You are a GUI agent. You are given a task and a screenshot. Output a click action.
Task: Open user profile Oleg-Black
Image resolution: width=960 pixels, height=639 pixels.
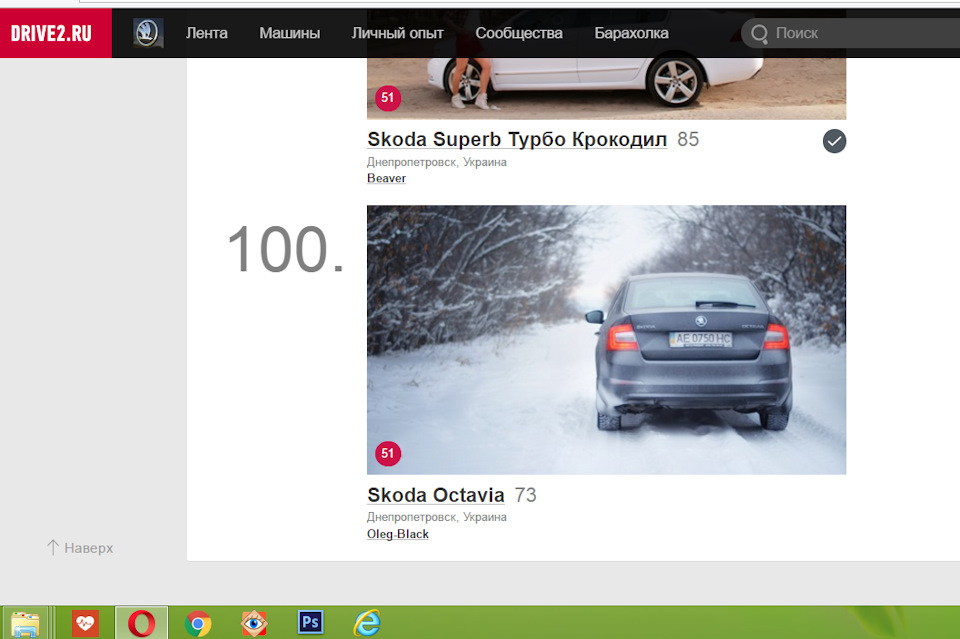click(398, 534)
